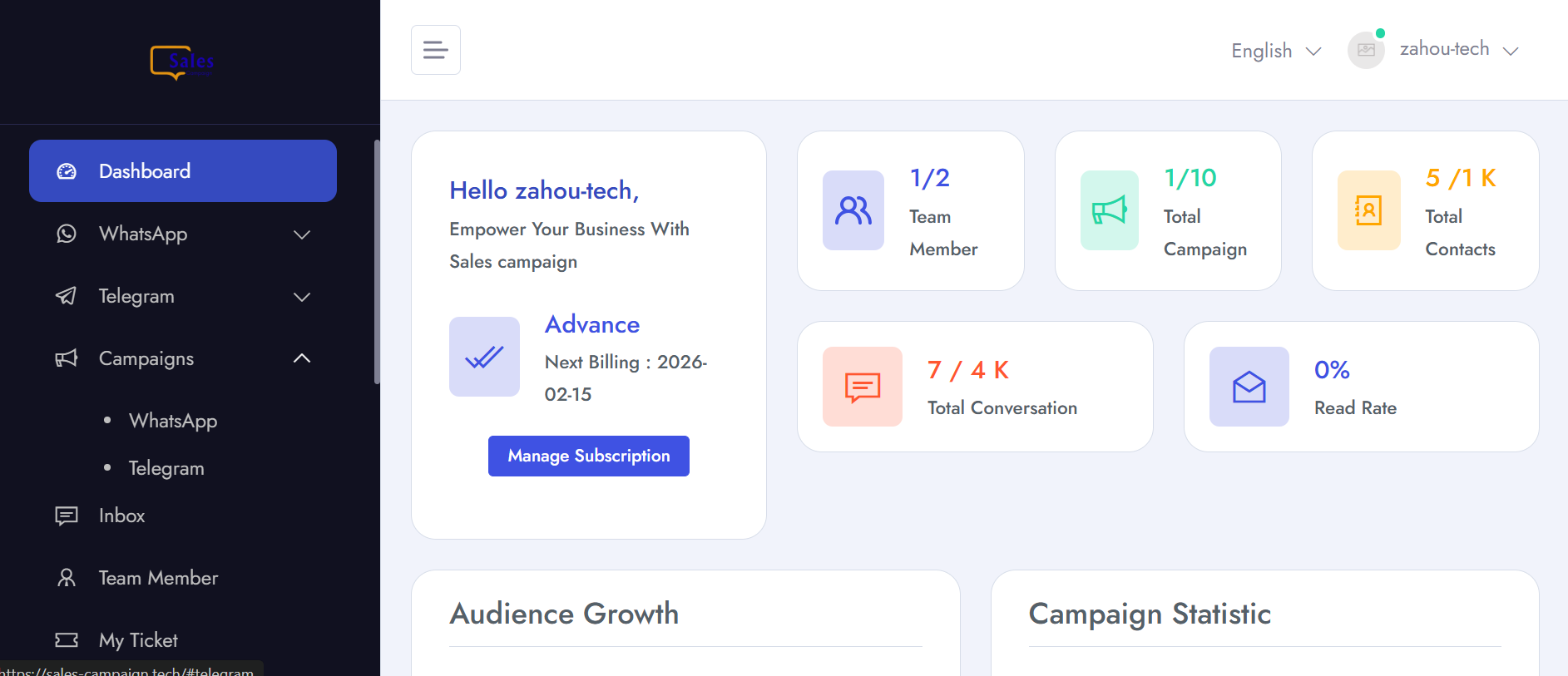Go to the Team Member page

(158, 578)
